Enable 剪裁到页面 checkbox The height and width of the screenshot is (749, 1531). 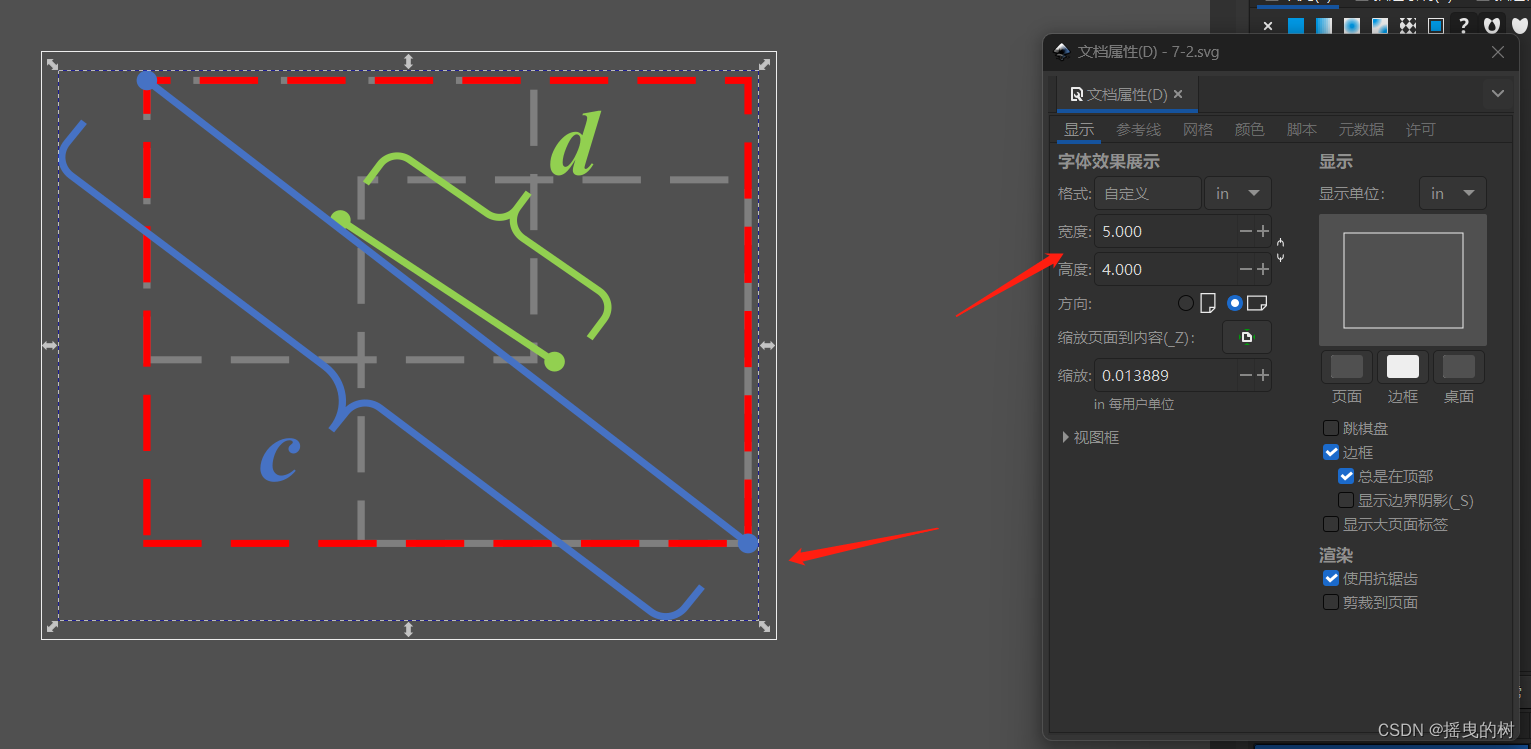pos(1331,602)
